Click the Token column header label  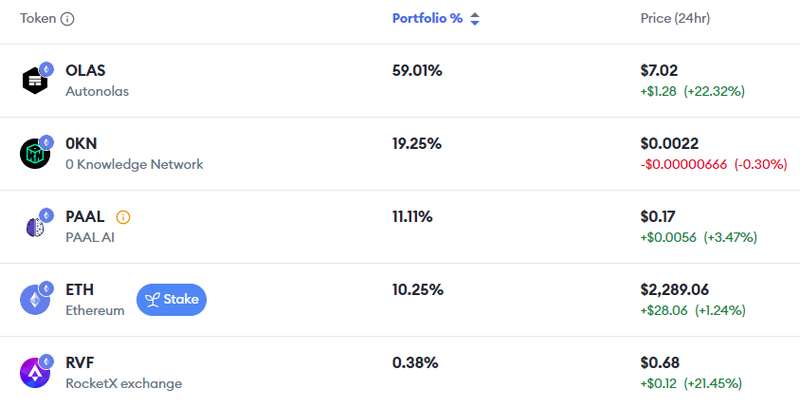[38, 19]
